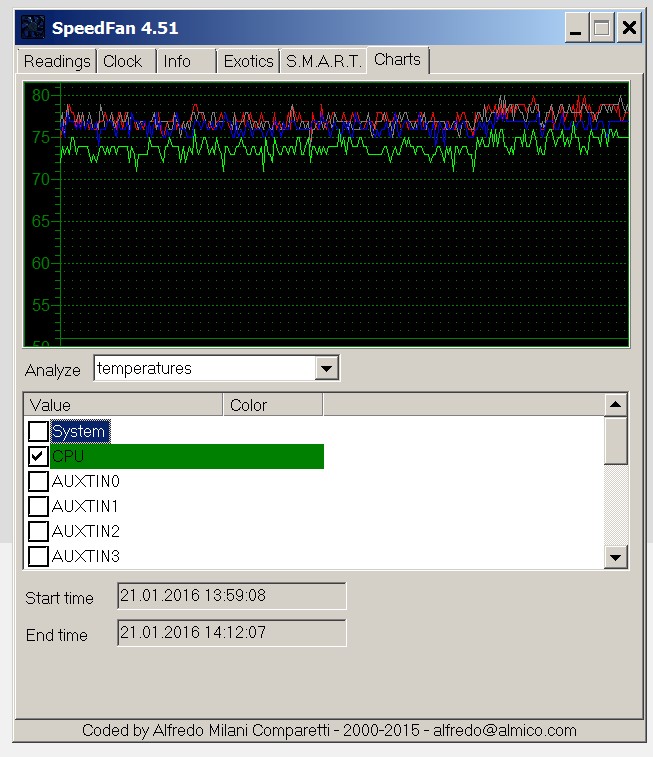Open the S.M.A.R.T. tab

click(323, 61)
